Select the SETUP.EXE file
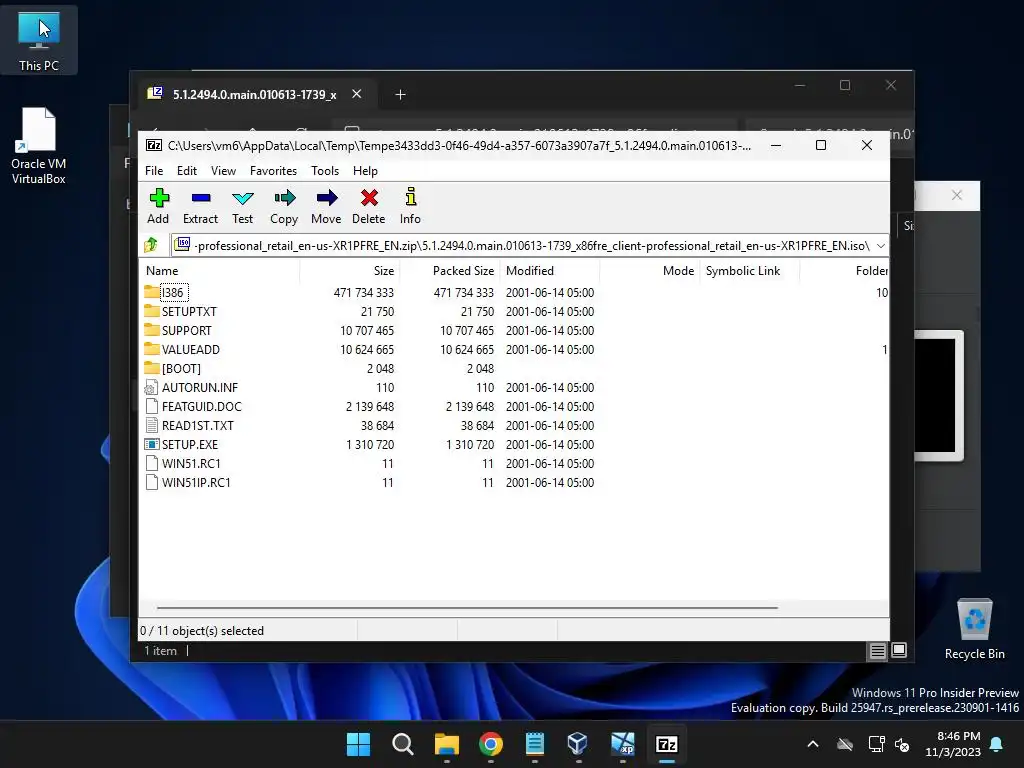Image resolution: width=1024 pixels, height=768 pixels. click(x=181, y=444)
